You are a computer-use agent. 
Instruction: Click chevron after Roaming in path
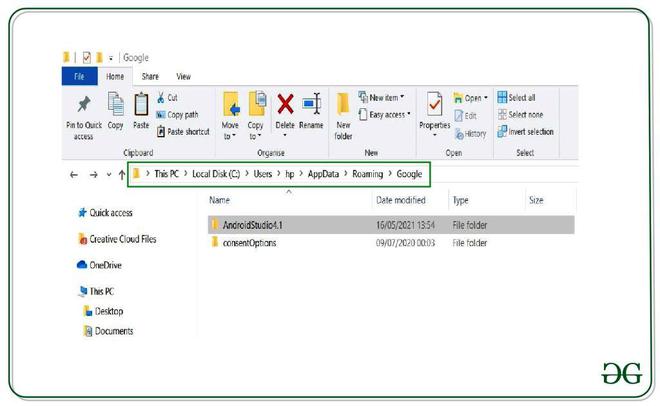(390, 173)
